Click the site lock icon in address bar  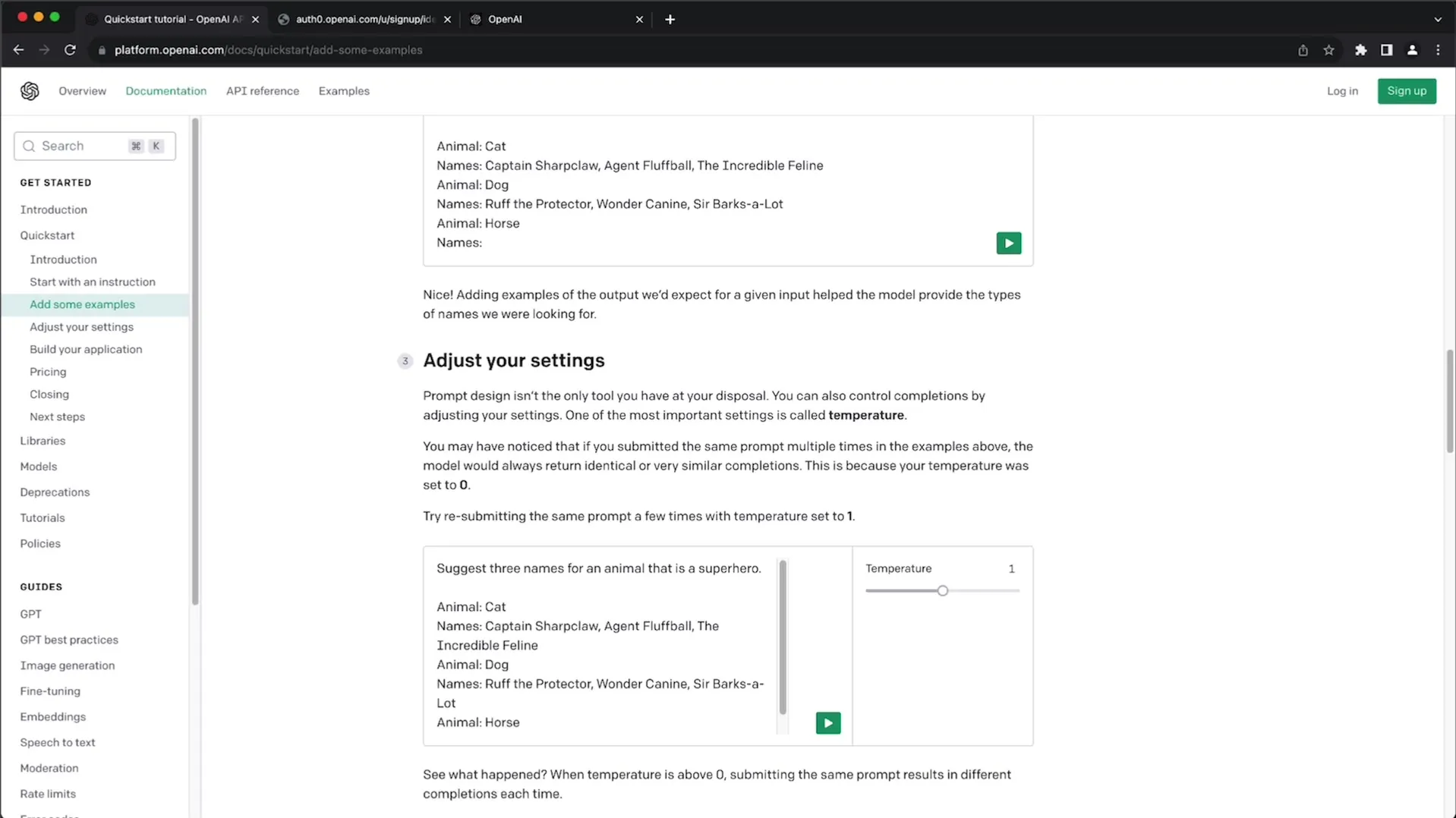(x=102, y=50)
